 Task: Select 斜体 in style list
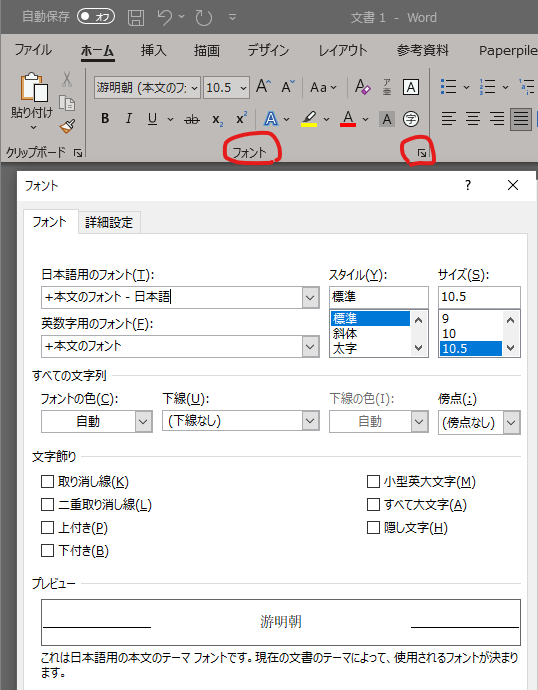coord(370,334)
